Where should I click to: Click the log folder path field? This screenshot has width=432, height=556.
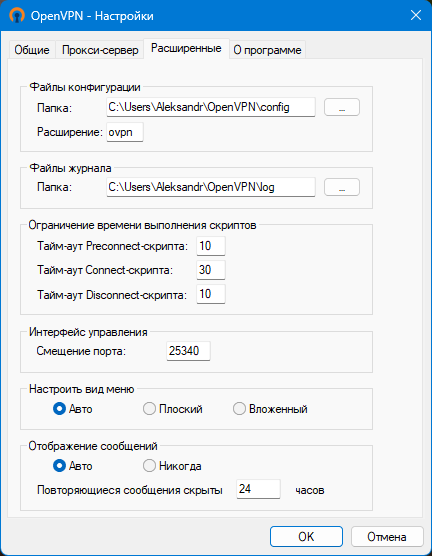(x=211, y=187)
